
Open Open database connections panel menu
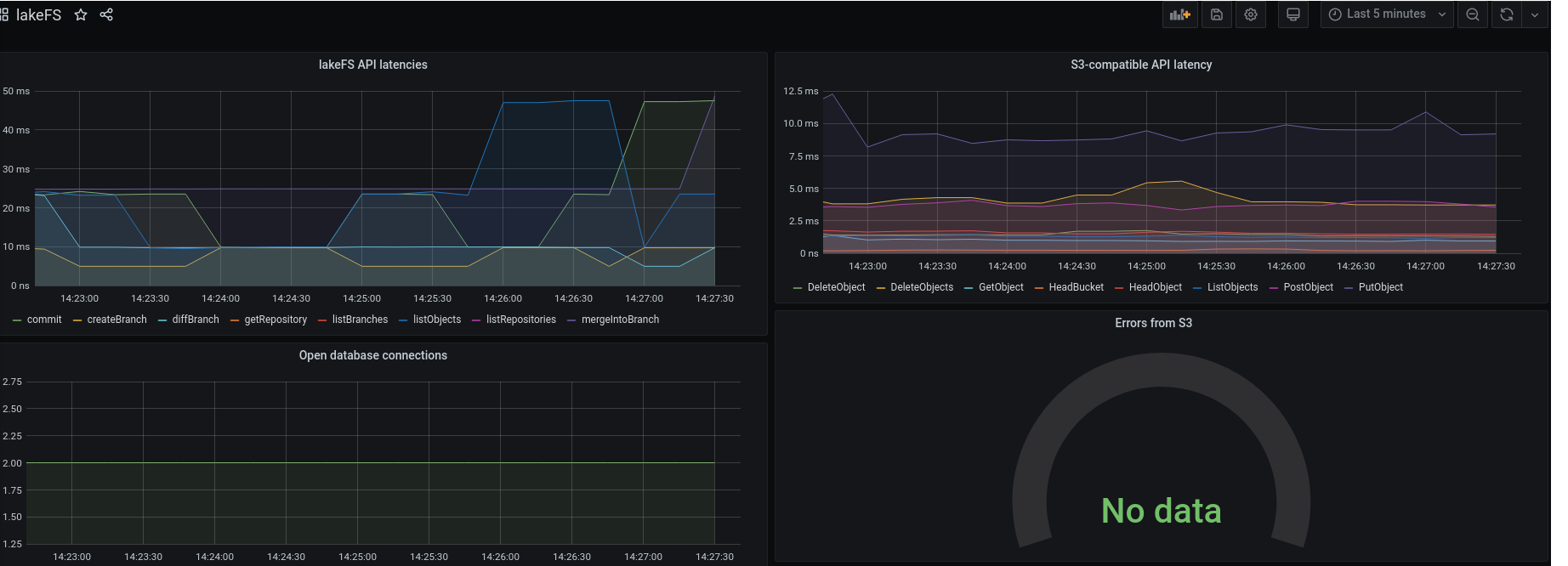tap(372, 355)
